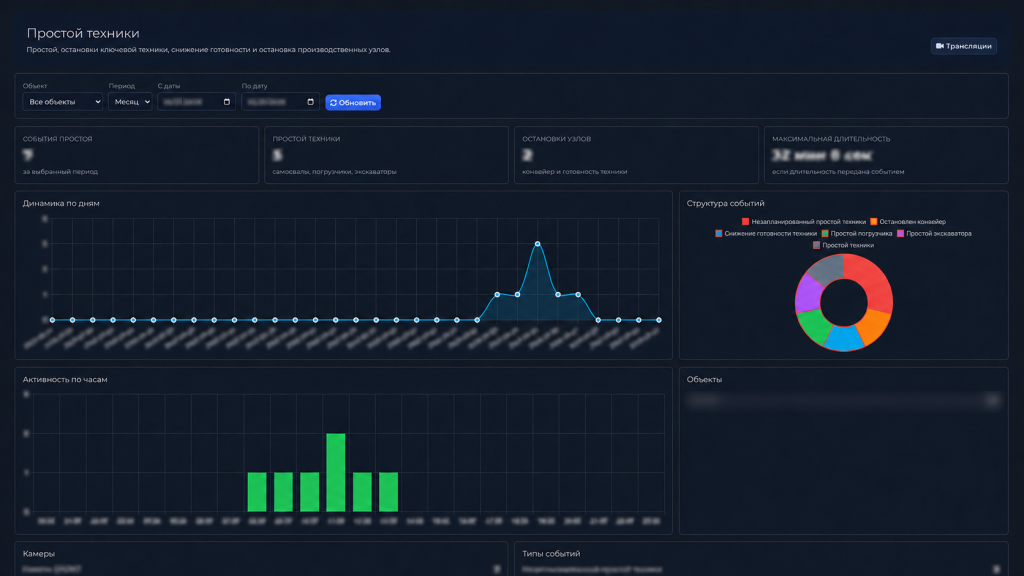Screen dimensions: 1024x576
Task: Click the Обновить refresh button
Action: coord(353,103)
